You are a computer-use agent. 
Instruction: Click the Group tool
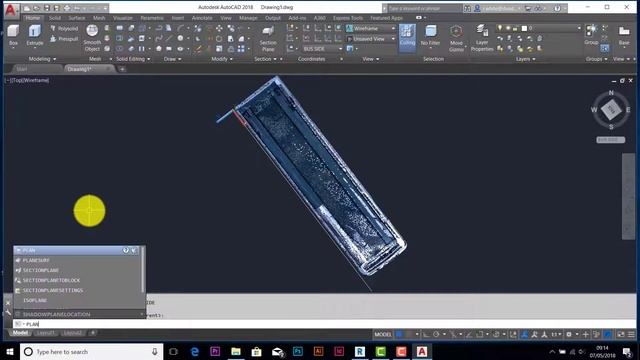pos(591,35)
